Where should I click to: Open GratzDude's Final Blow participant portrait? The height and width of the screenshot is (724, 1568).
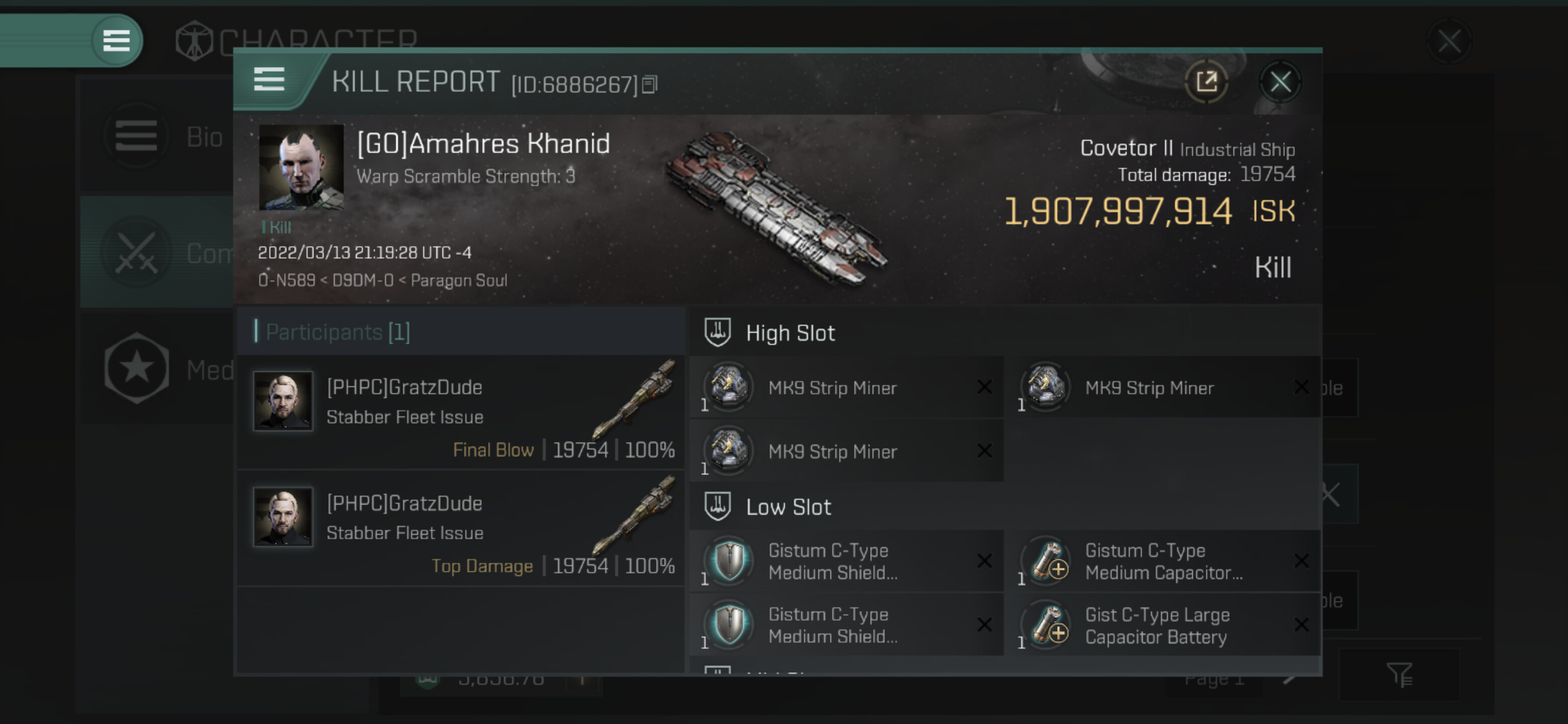click(283, 401)
